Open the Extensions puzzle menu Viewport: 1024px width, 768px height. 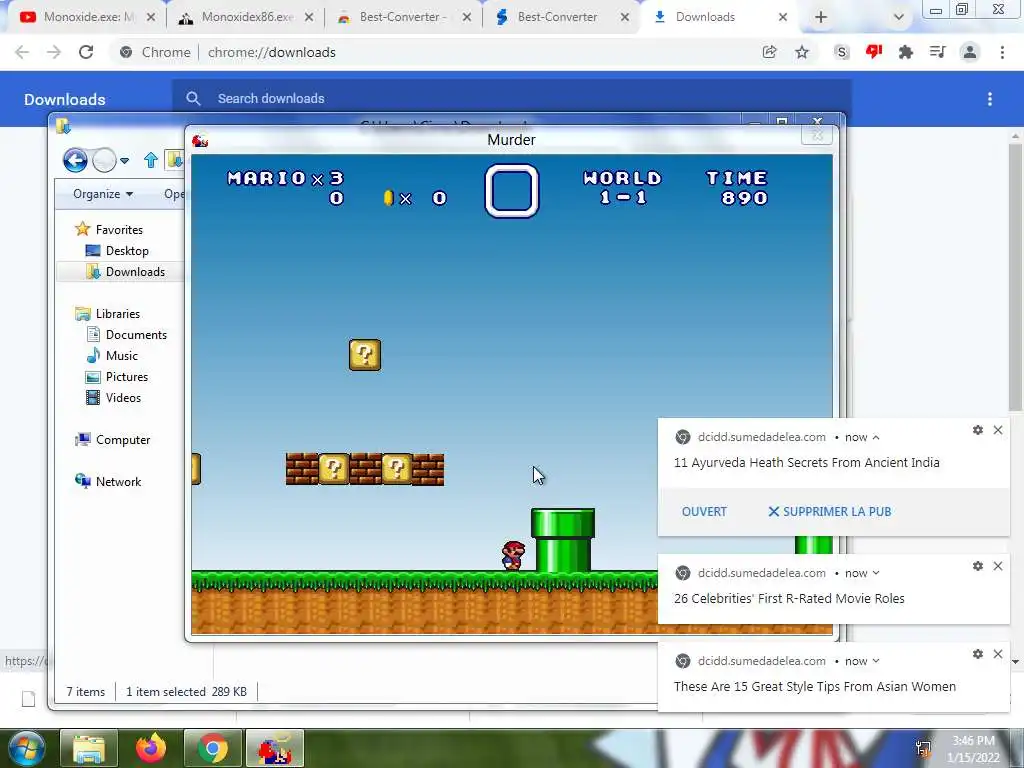(905, 52)
